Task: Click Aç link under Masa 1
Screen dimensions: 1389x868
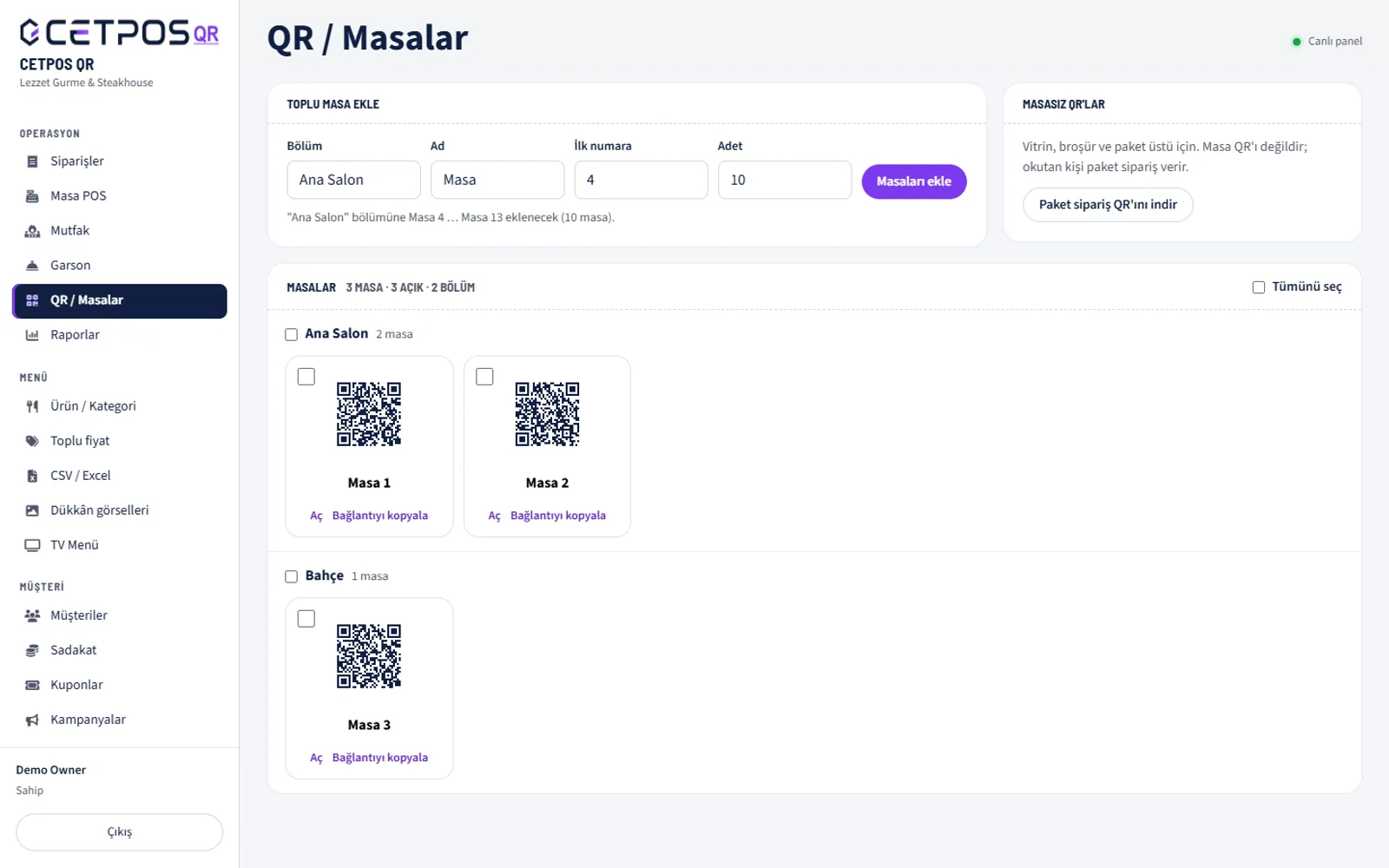Action: click(316, 516)
